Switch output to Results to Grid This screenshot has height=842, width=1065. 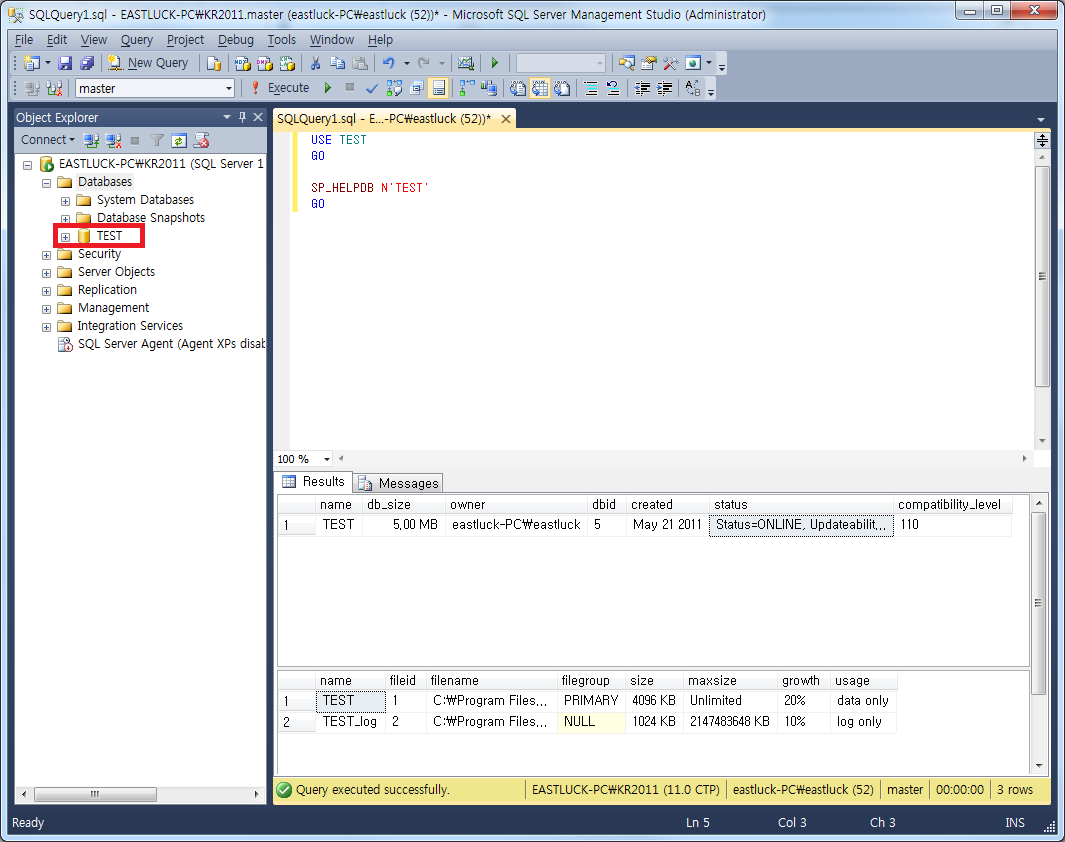pos(540,88)
